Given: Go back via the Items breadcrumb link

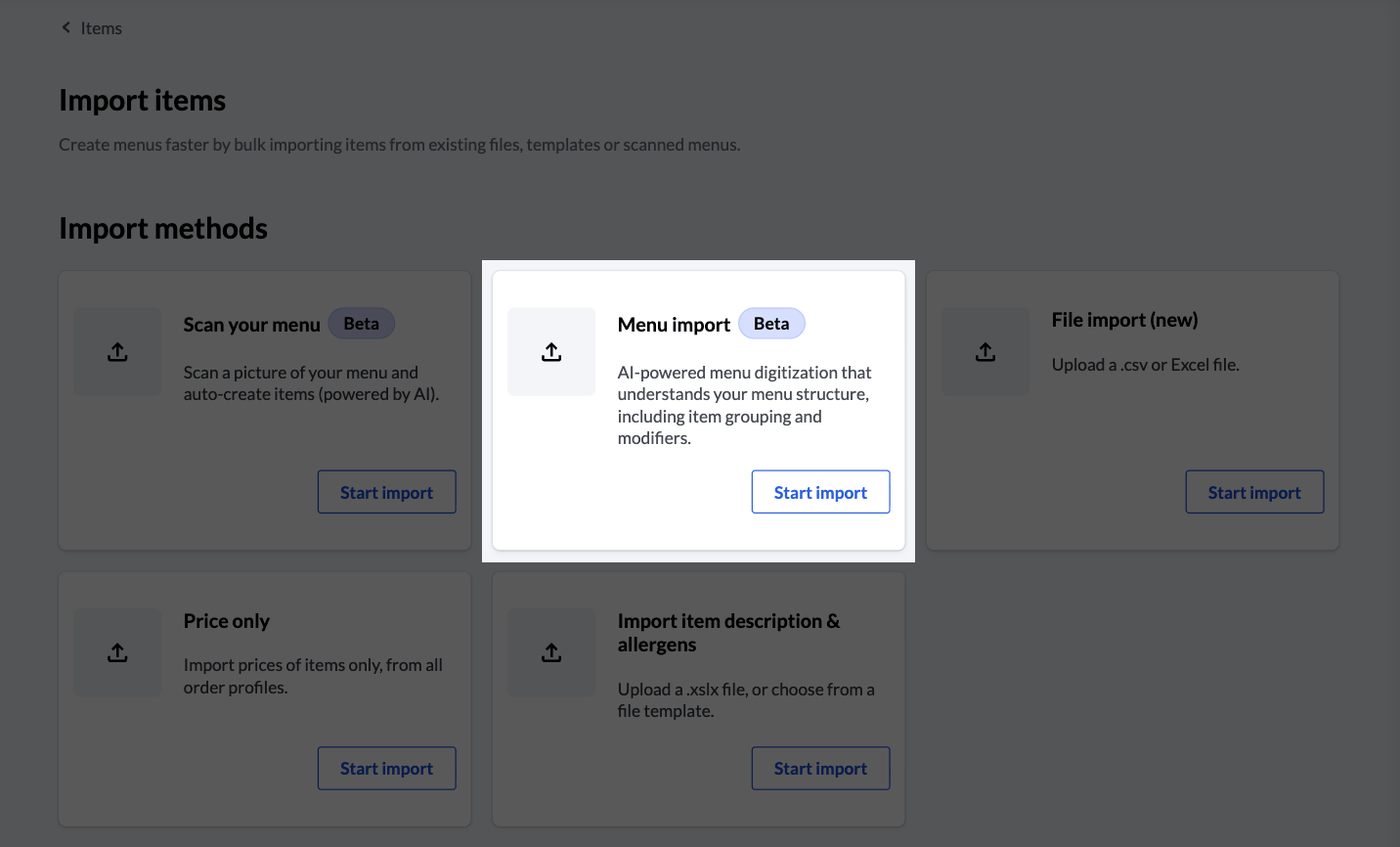Looking at the screenshot, I should pyautogui.click(x=101, y=28).
